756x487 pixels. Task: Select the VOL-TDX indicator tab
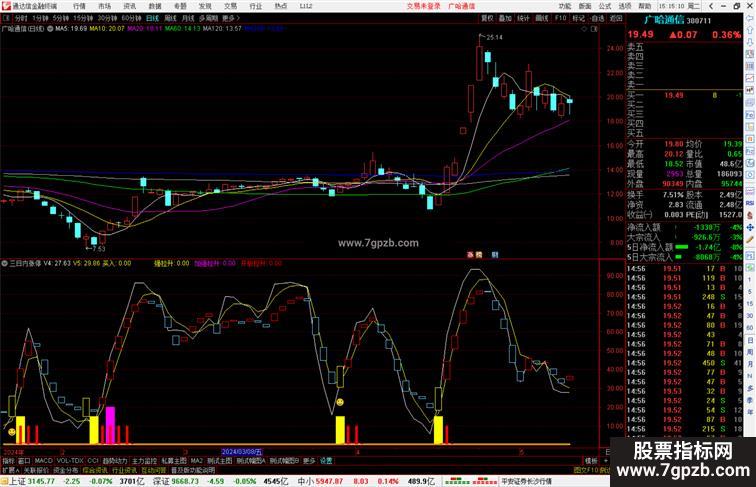coord(70,461)
